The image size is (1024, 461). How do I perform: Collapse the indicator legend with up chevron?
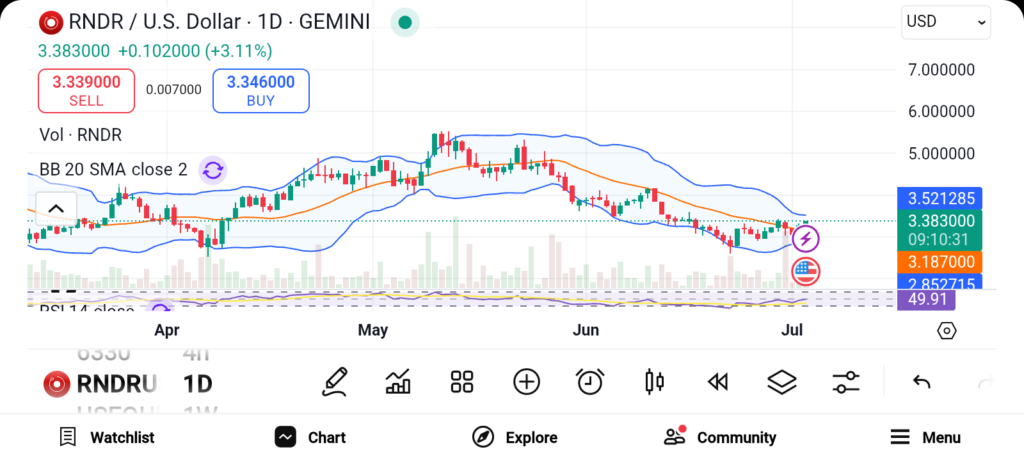pyautogui.click(x=56, y=209)
